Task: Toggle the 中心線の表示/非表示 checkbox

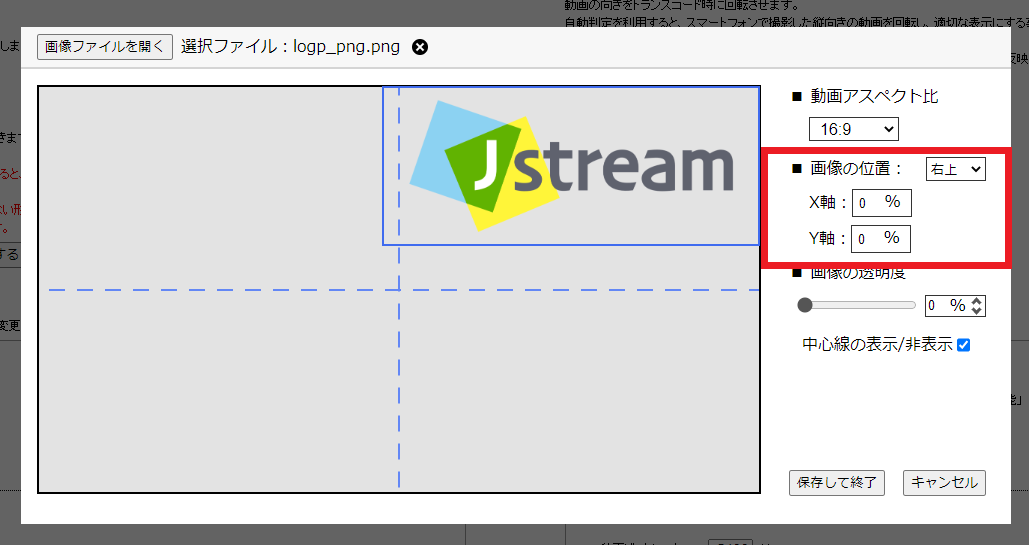Action: click(963, 345)
